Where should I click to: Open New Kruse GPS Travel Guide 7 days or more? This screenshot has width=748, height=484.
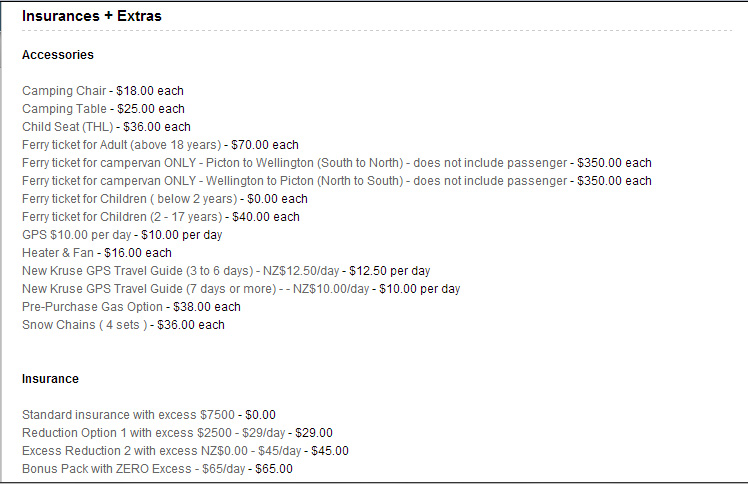196,289
